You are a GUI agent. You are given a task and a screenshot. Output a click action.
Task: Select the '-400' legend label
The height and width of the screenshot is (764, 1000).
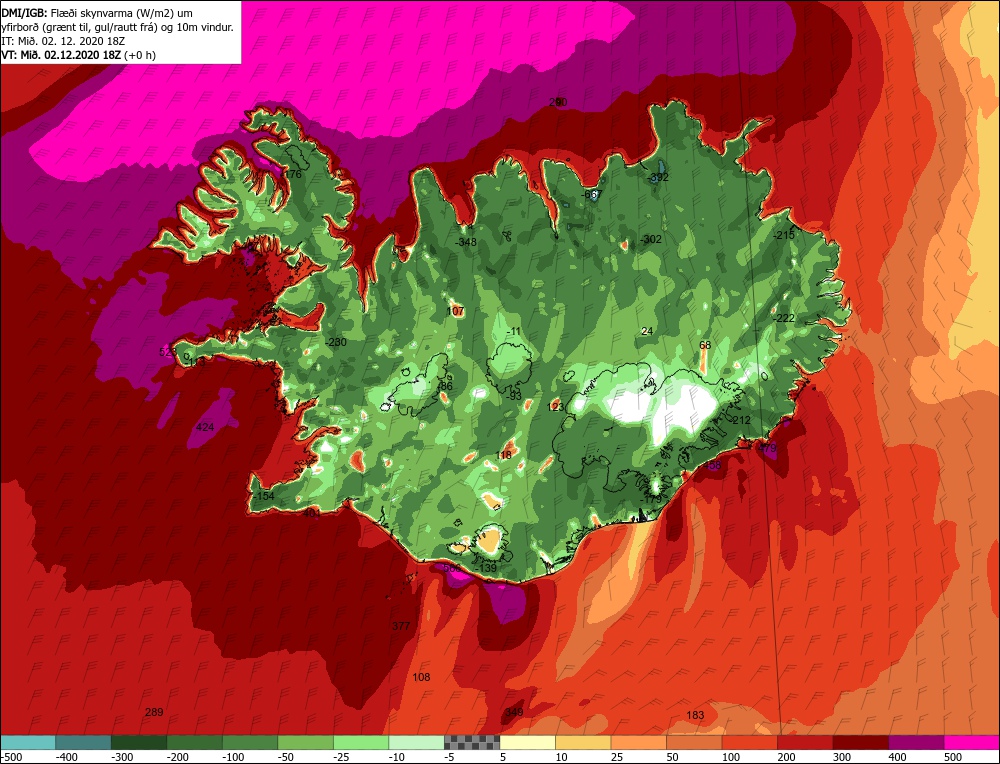(x=66, y=757)
